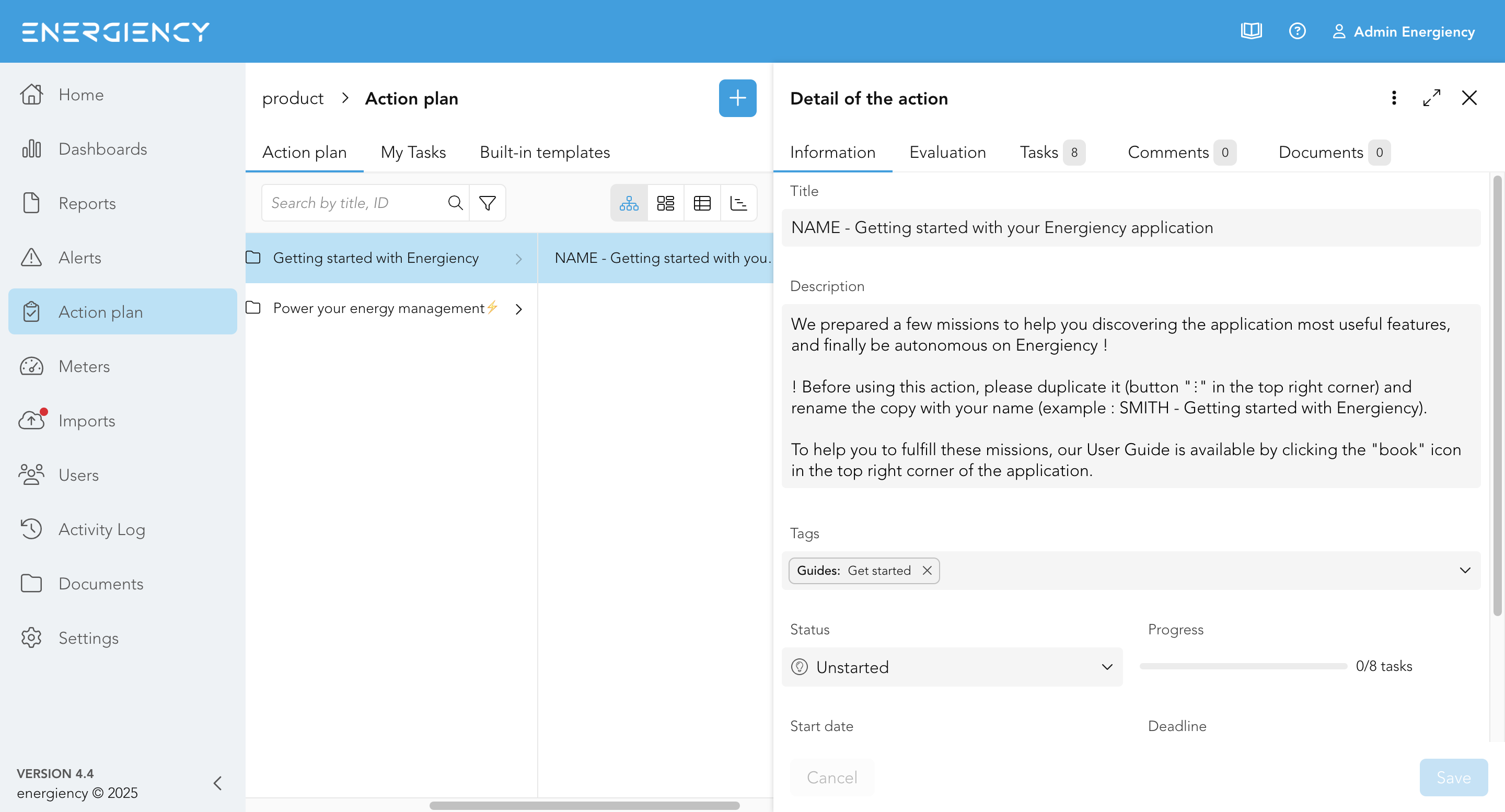Click the Guides: Get started tag chip
1505x812 pixels.
[863, 571]
